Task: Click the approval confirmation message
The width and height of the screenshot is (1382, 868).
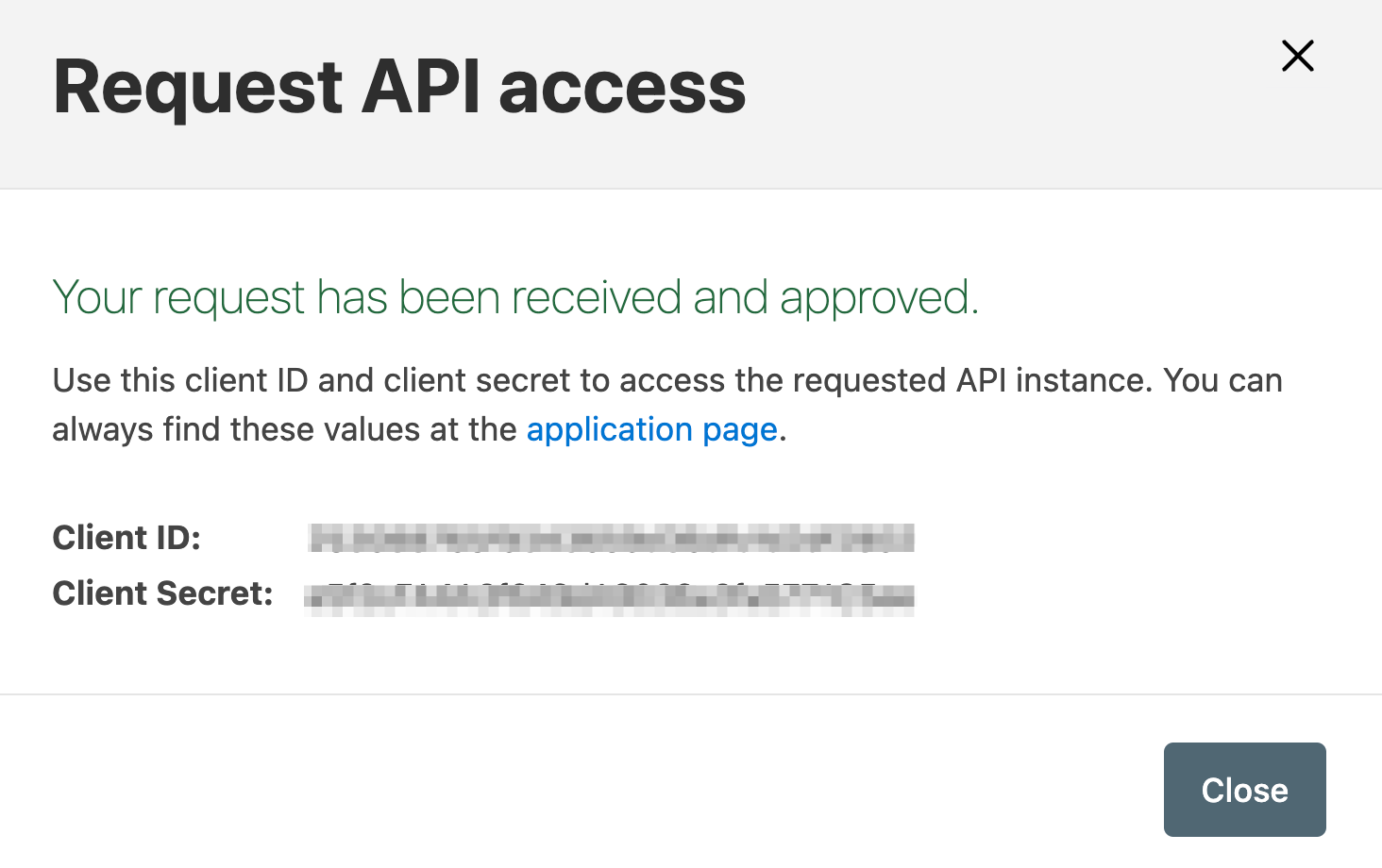Action: click(515, 297)
